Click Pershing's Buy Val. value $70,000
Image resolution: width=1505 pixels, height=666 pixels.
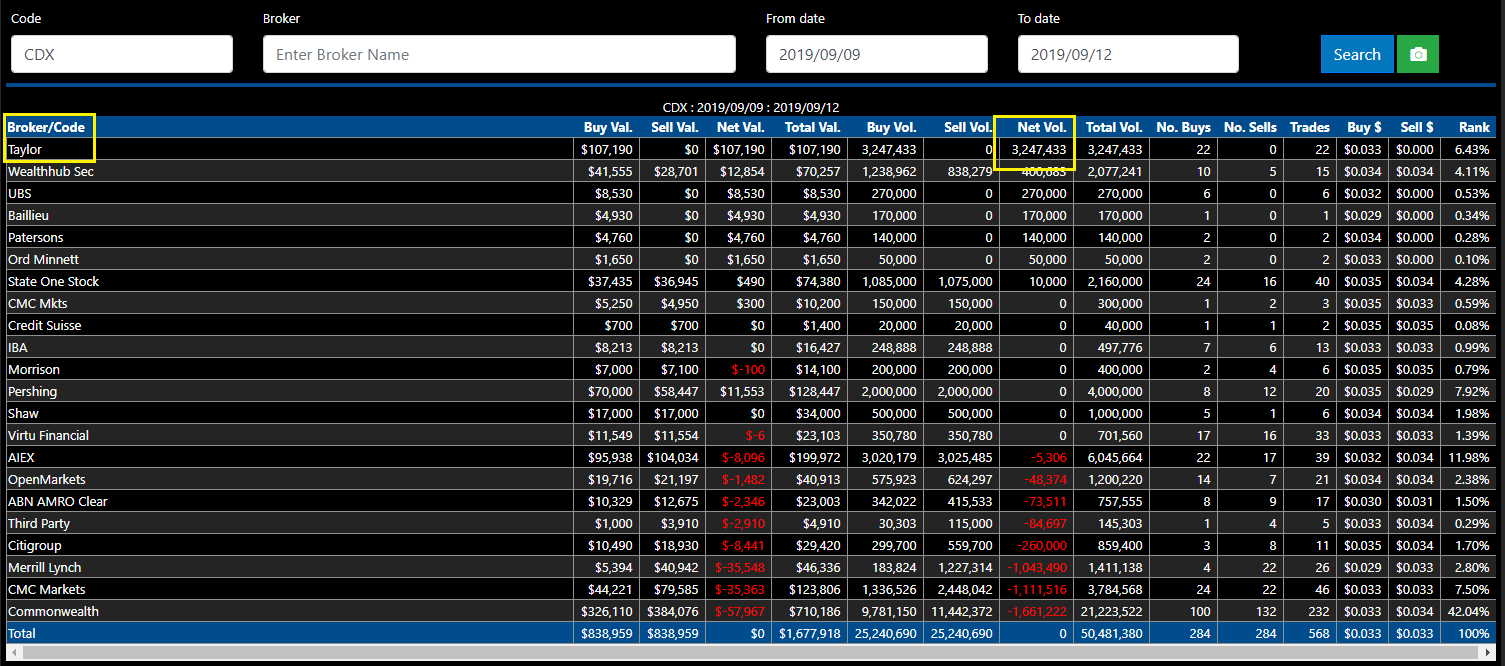[x=610, y=391]
